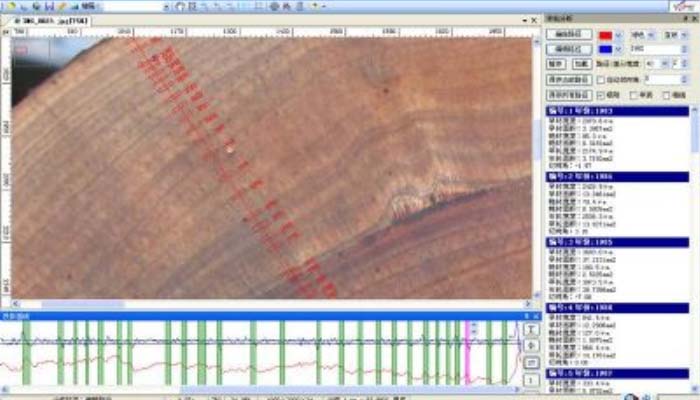This screenshot has height=400, width=700.
Task: Click the third button beside the profile chart
Action: click(x=531, y=362)
